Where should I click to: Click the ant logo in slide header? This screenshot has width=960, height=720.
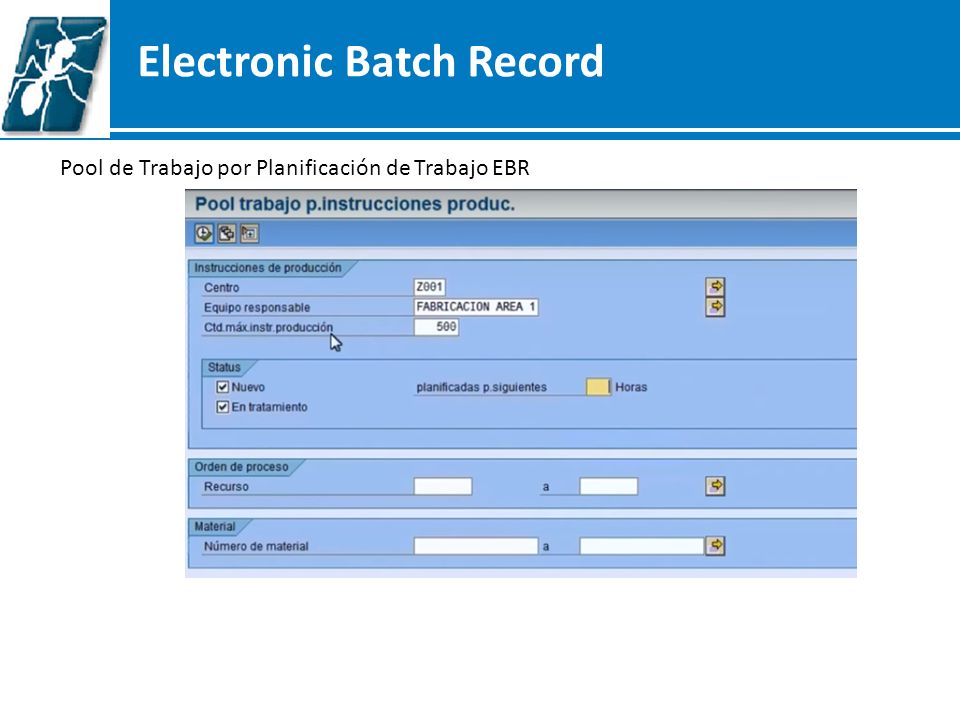[x=54, y=73]
